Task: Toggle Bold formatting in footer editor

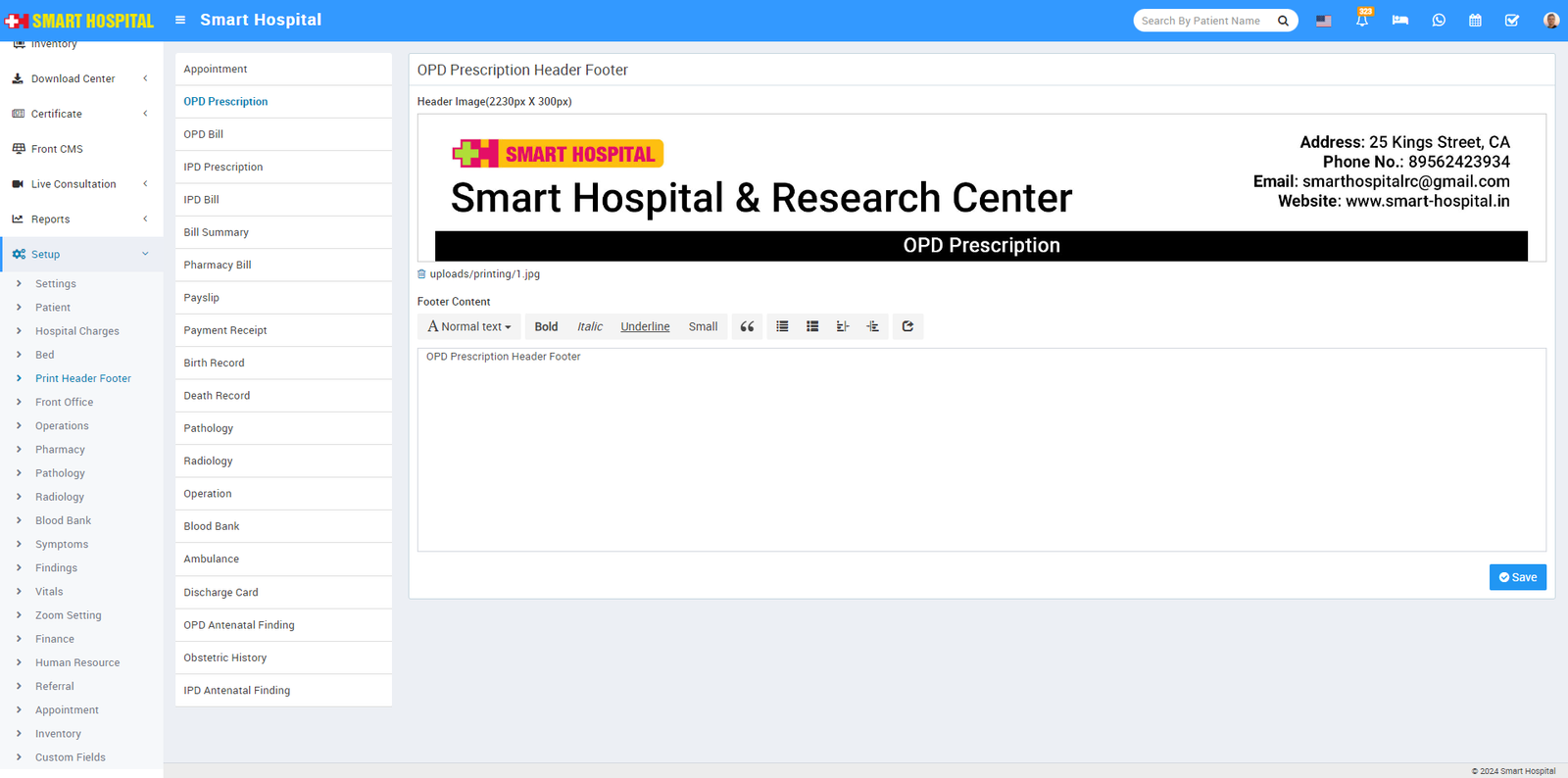Action: pyautogui.click(x=546, y=327)
